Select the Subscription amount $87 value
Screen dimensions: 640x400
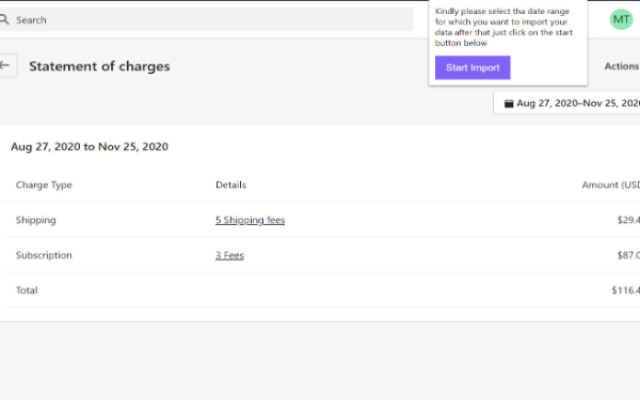(x=629, y=255)
